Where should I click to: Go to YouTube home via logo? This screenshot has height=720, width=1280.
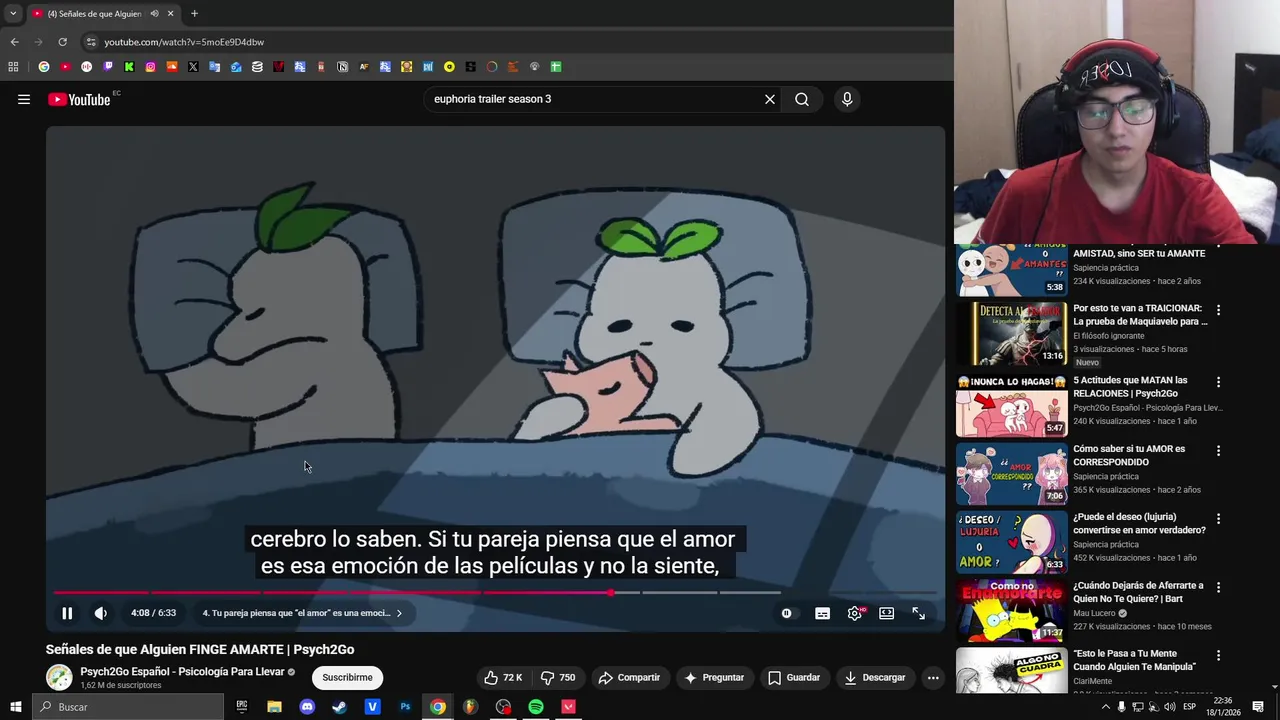(79, 99)
